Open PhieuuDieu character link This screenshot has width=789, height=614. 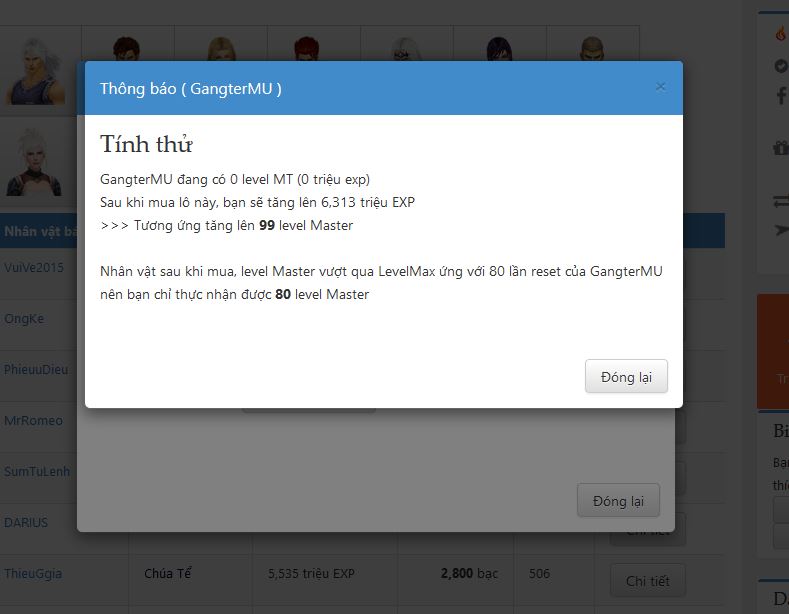36,369
